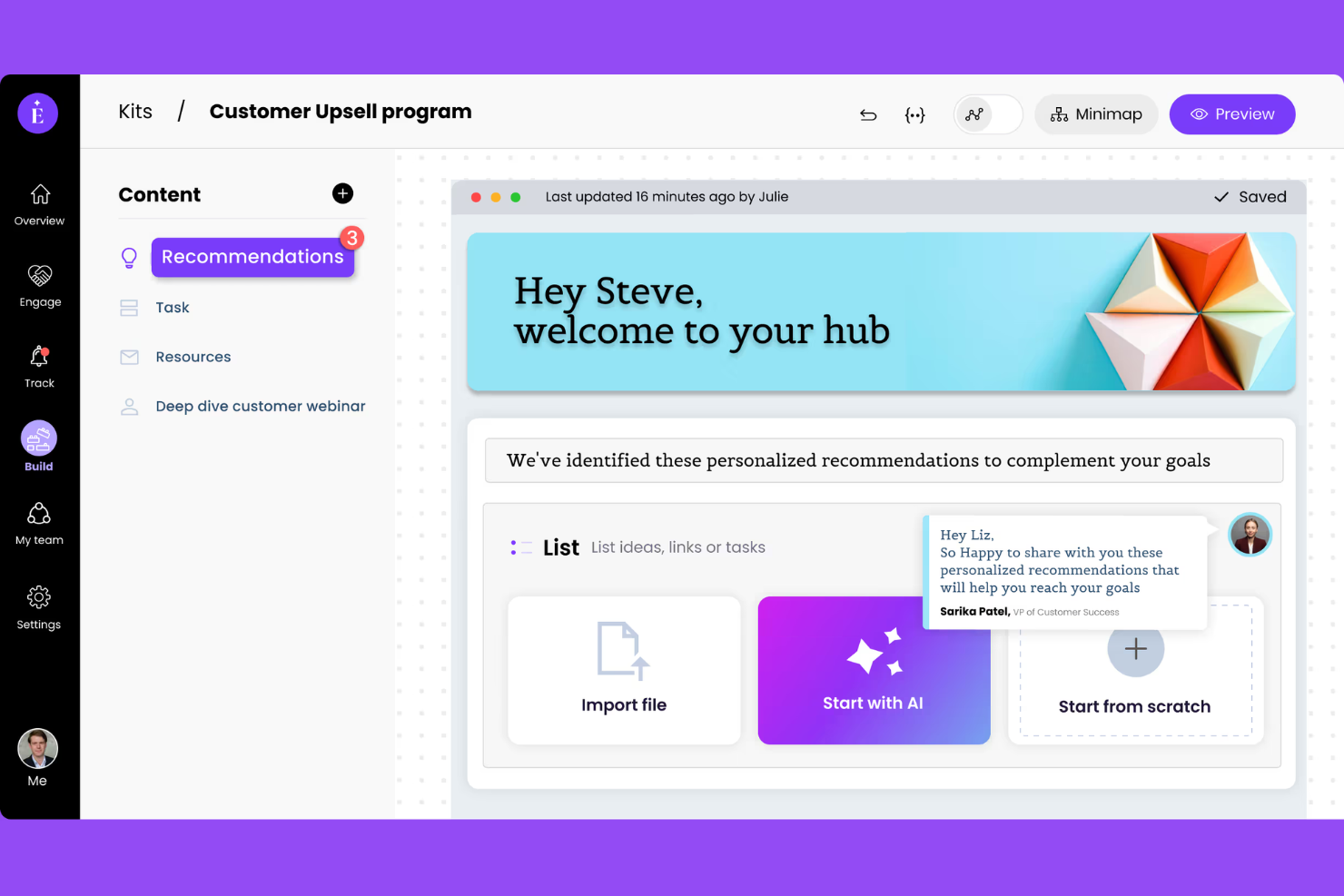Click the undo arrow in the toolbar
The width and height of the screenshot is (1344, 896).
(x=868, y=114)
